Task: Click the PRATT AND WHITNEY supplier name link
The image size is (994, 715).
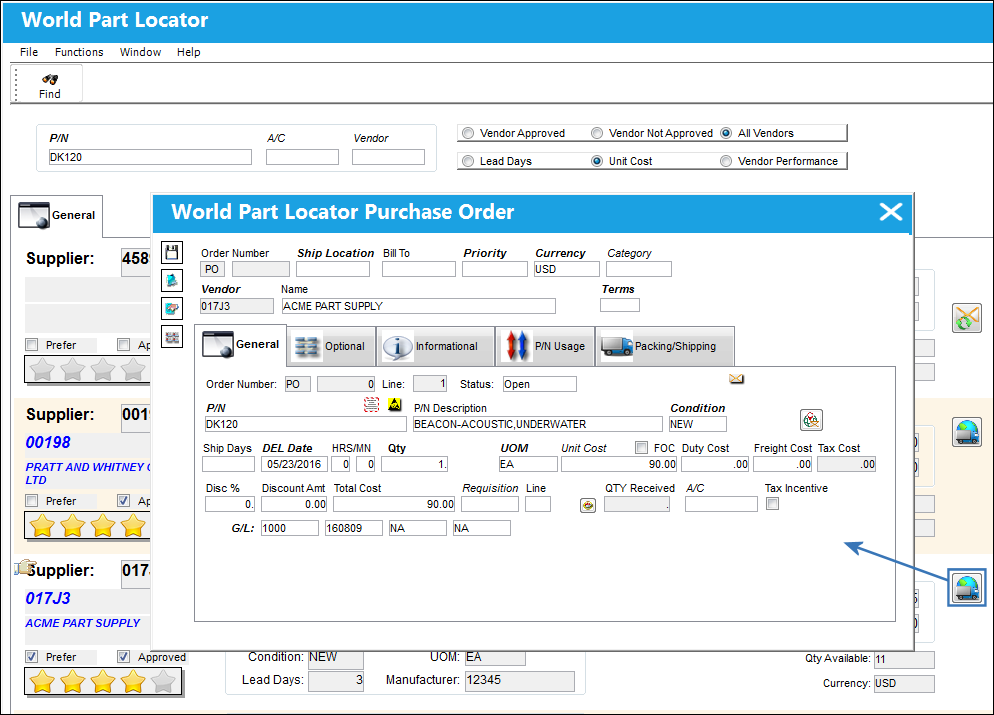Action: click(x=87, y=473)
